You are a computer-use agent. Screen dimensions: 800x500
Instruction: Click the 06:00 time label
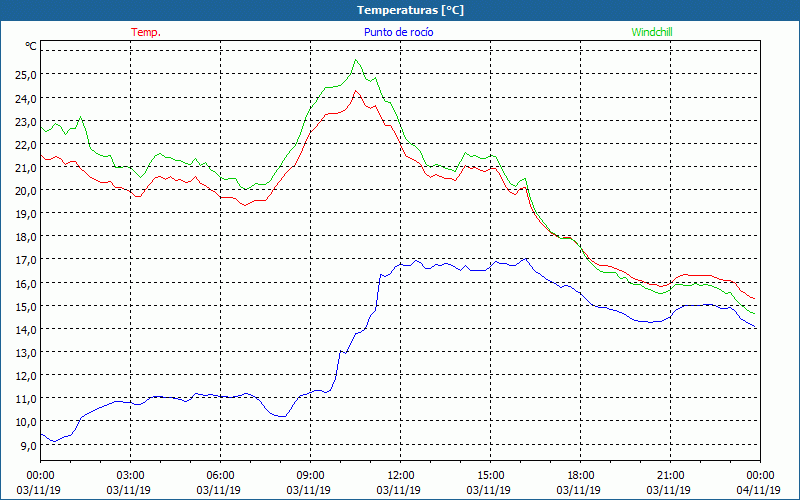tap(220, 476)
